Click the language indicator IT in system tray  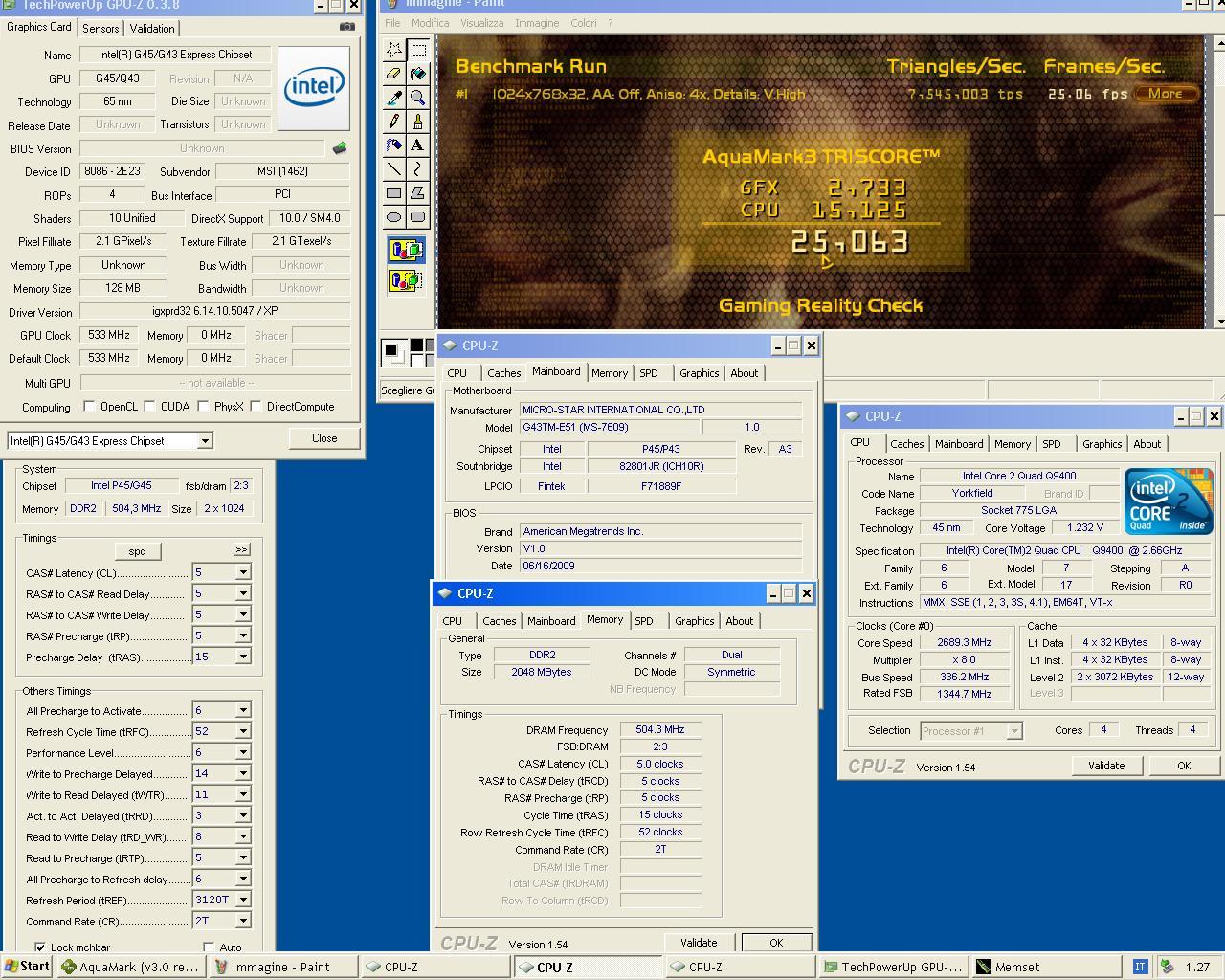pyautogui.click(x=1140, y=967)
